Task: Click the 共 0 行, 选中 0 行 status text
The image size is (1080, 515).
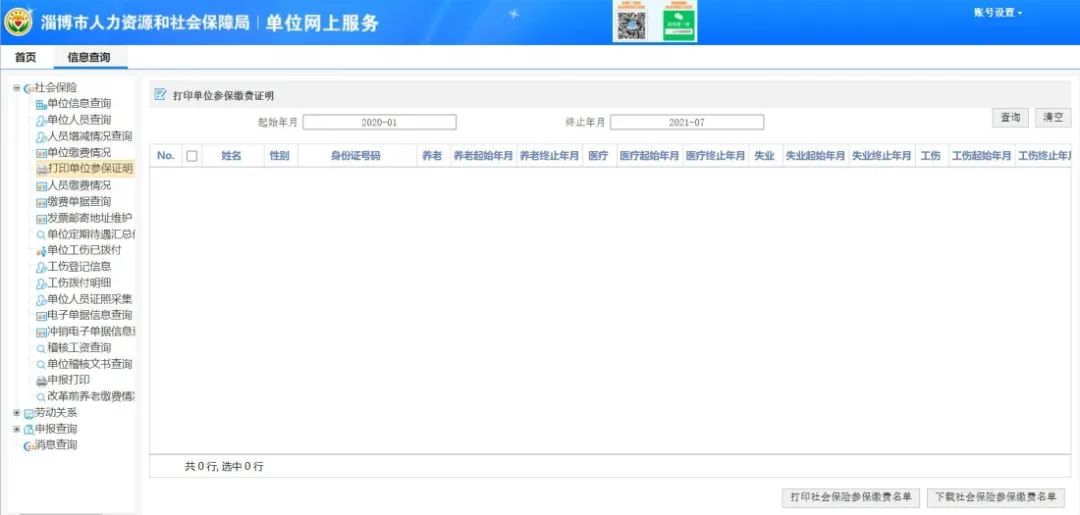Action: [x=224, y=467]
